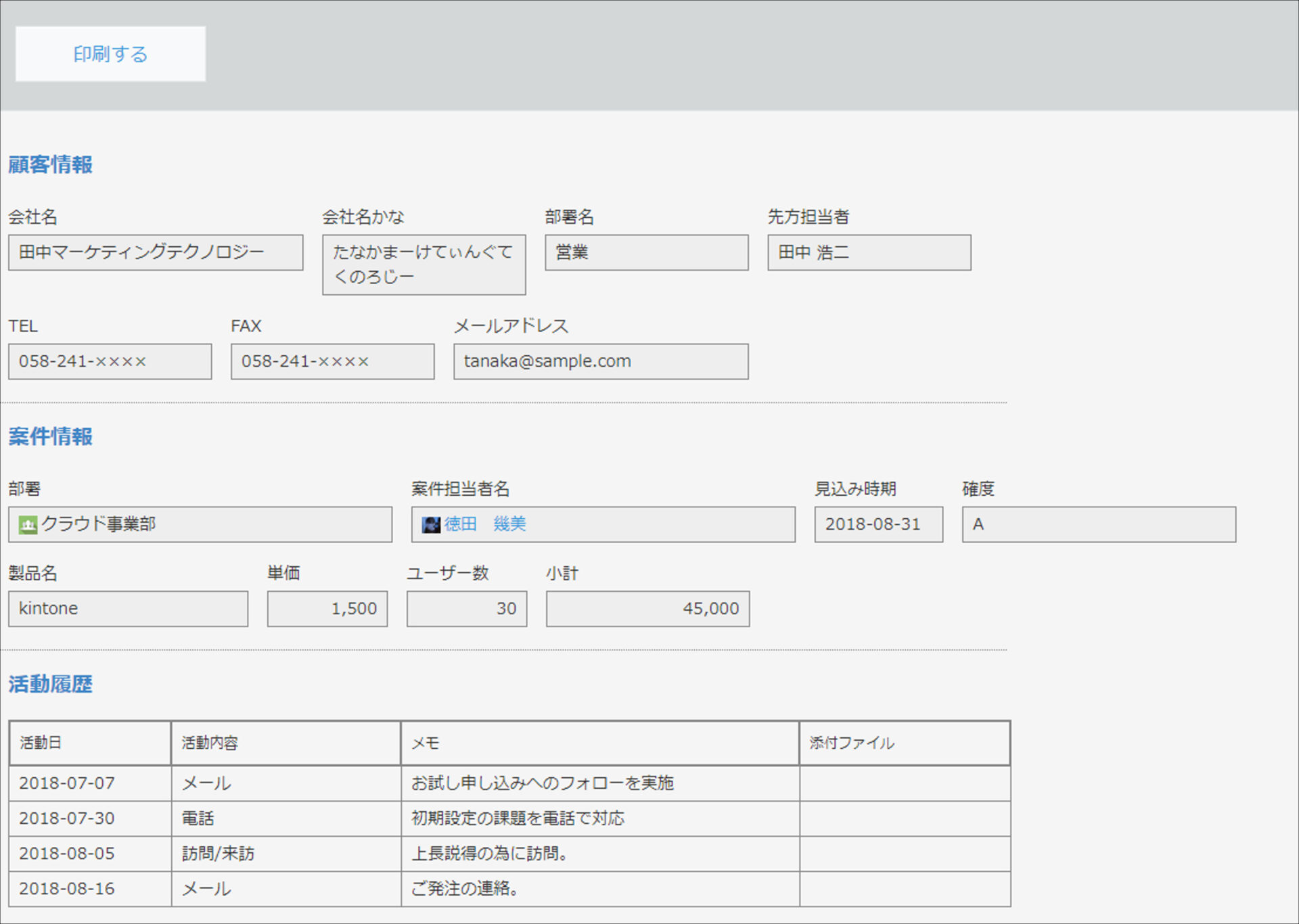Click the 印刷する print button
The image size is (1299, 924).
coord(110,54)
